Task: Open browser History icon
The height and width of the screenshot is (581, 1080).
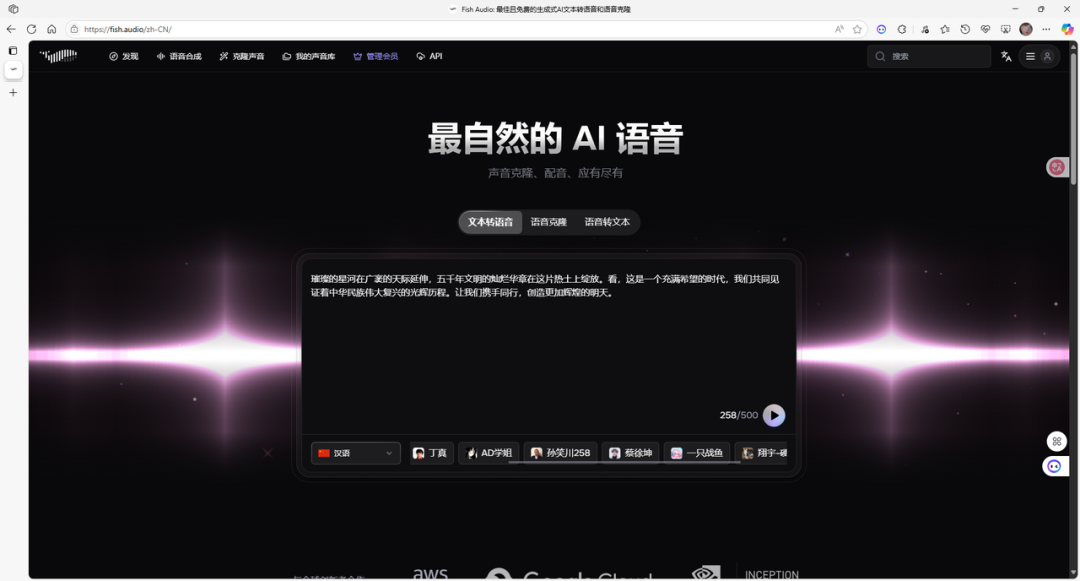Action: (965, 29)
